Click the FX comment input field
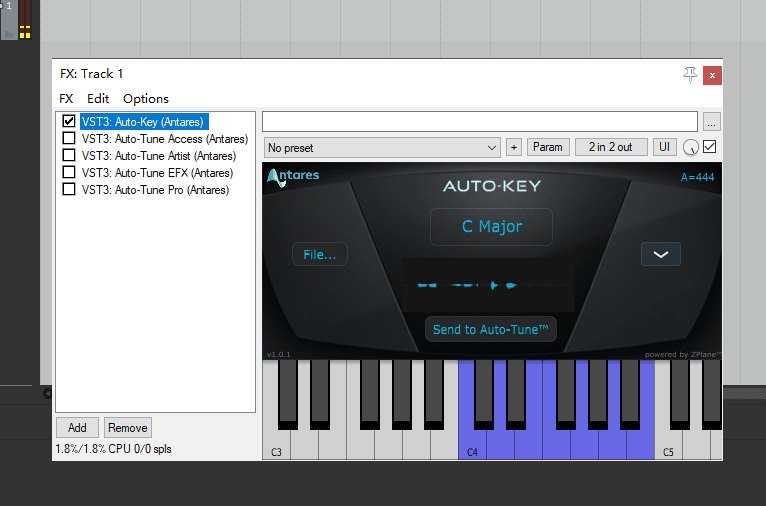 coord(480,122)
